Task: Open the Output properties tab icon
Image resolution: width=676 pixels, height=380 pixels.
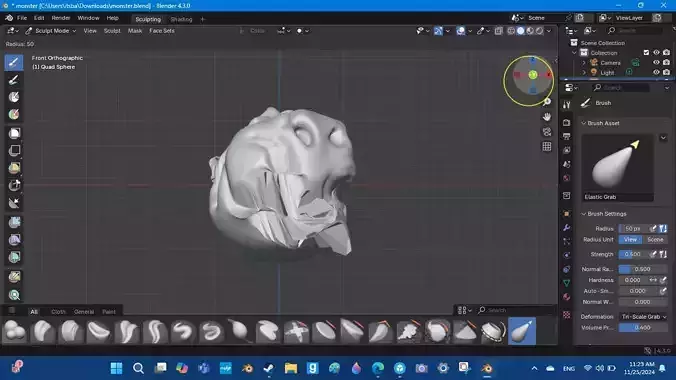Action: click(566, 136)
